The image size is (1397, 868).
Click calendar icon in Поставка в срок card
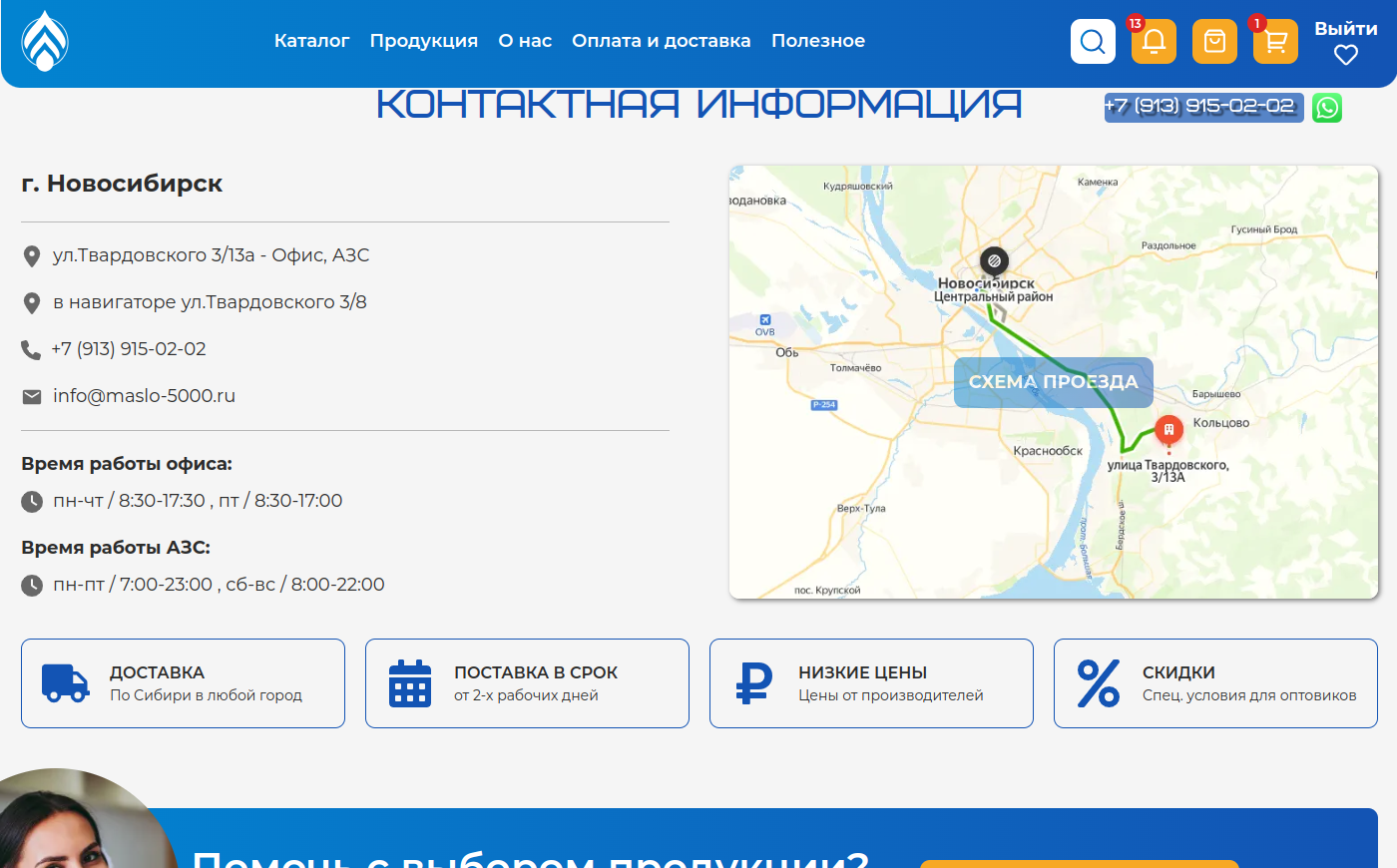point(410,683)
